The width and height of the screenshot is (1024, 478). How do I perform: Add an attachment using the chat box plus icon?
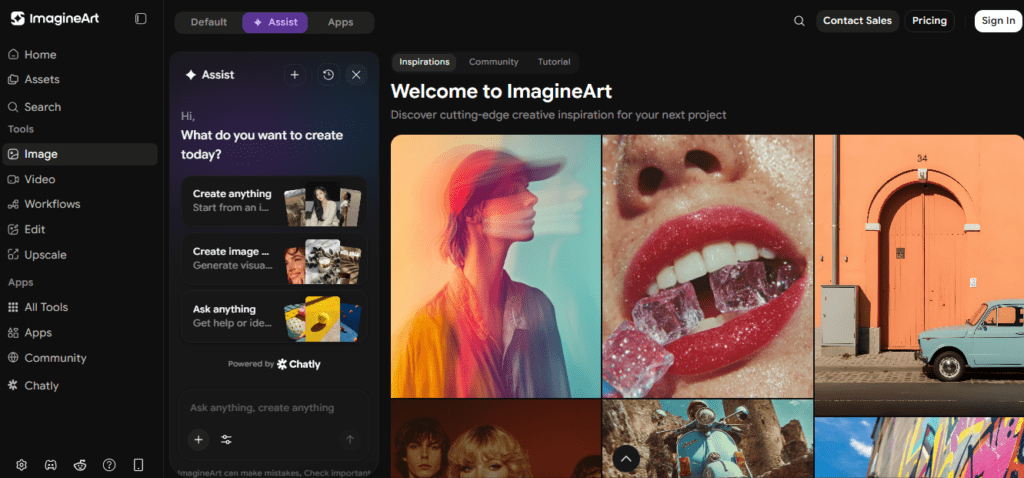pyautogui.click(x=199, y=439)
